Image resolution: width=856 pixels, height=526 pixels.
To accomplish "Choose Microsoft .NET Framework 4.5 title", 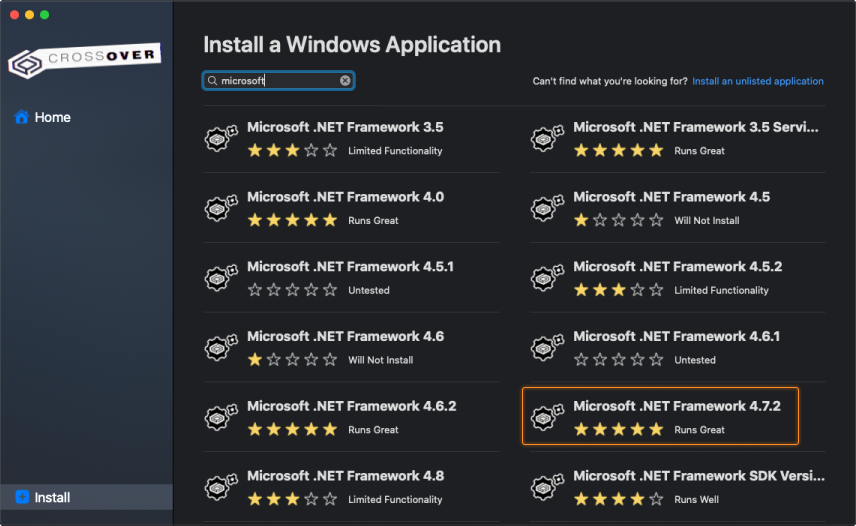I will pyautogui.click(x=671, y=197).
